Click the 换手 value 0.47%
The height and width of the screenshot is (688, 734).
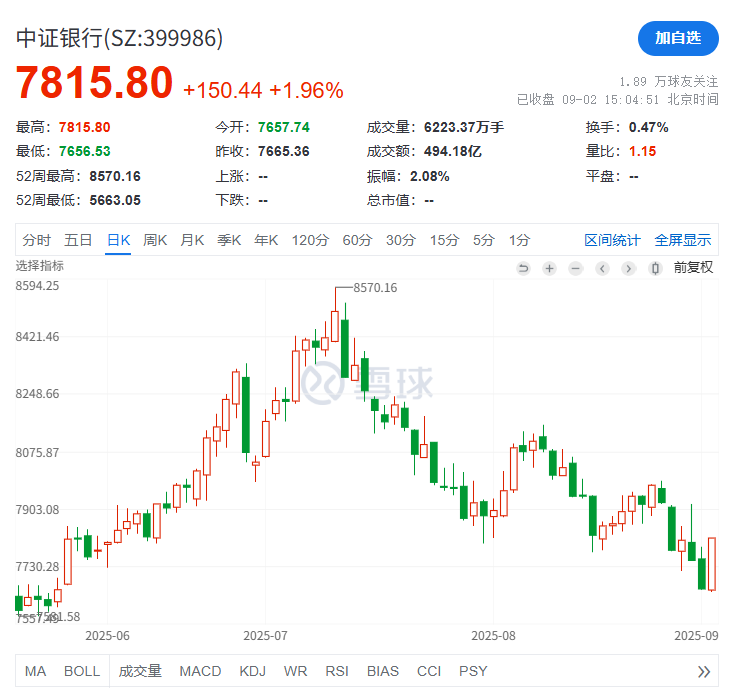click(648, 127)
